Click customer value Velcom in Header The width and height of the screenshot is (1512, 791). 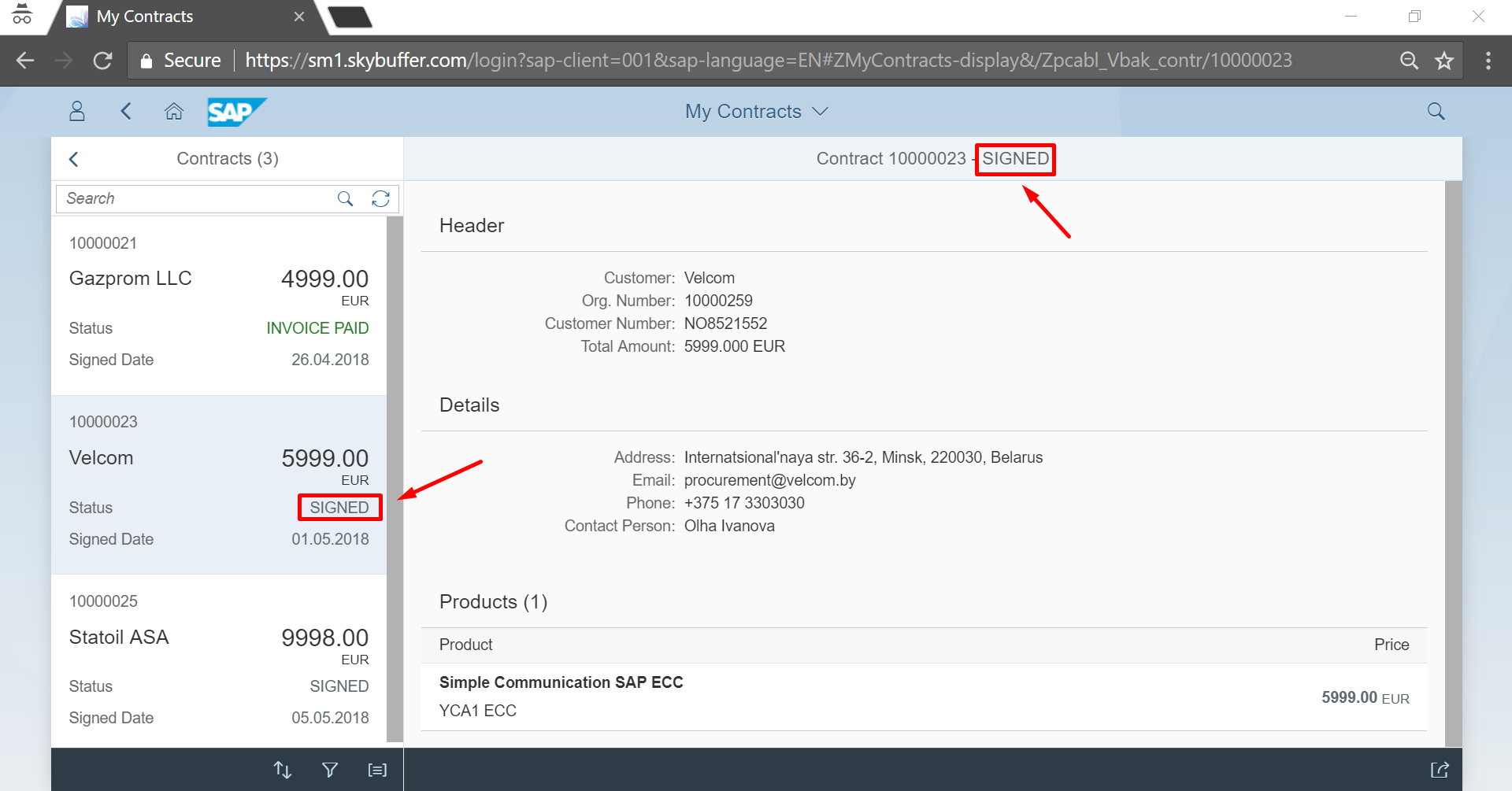(x=709, y=278)
